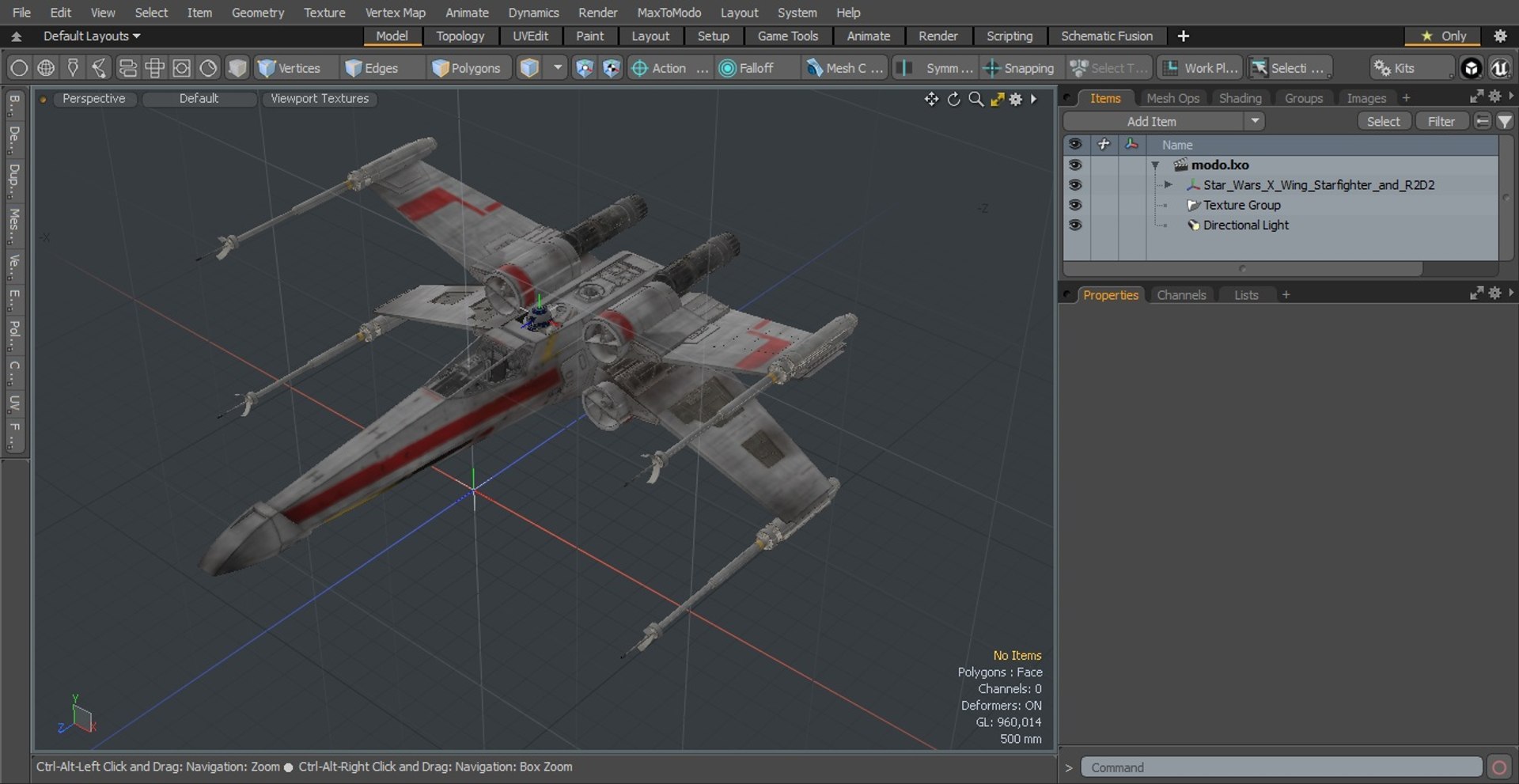This screenshot has width=1519, height=784.
Task: Expand the Star_Wars_X_Wing_Starfighter_and_R2D2 item
Action: [x=1168, y=184]
